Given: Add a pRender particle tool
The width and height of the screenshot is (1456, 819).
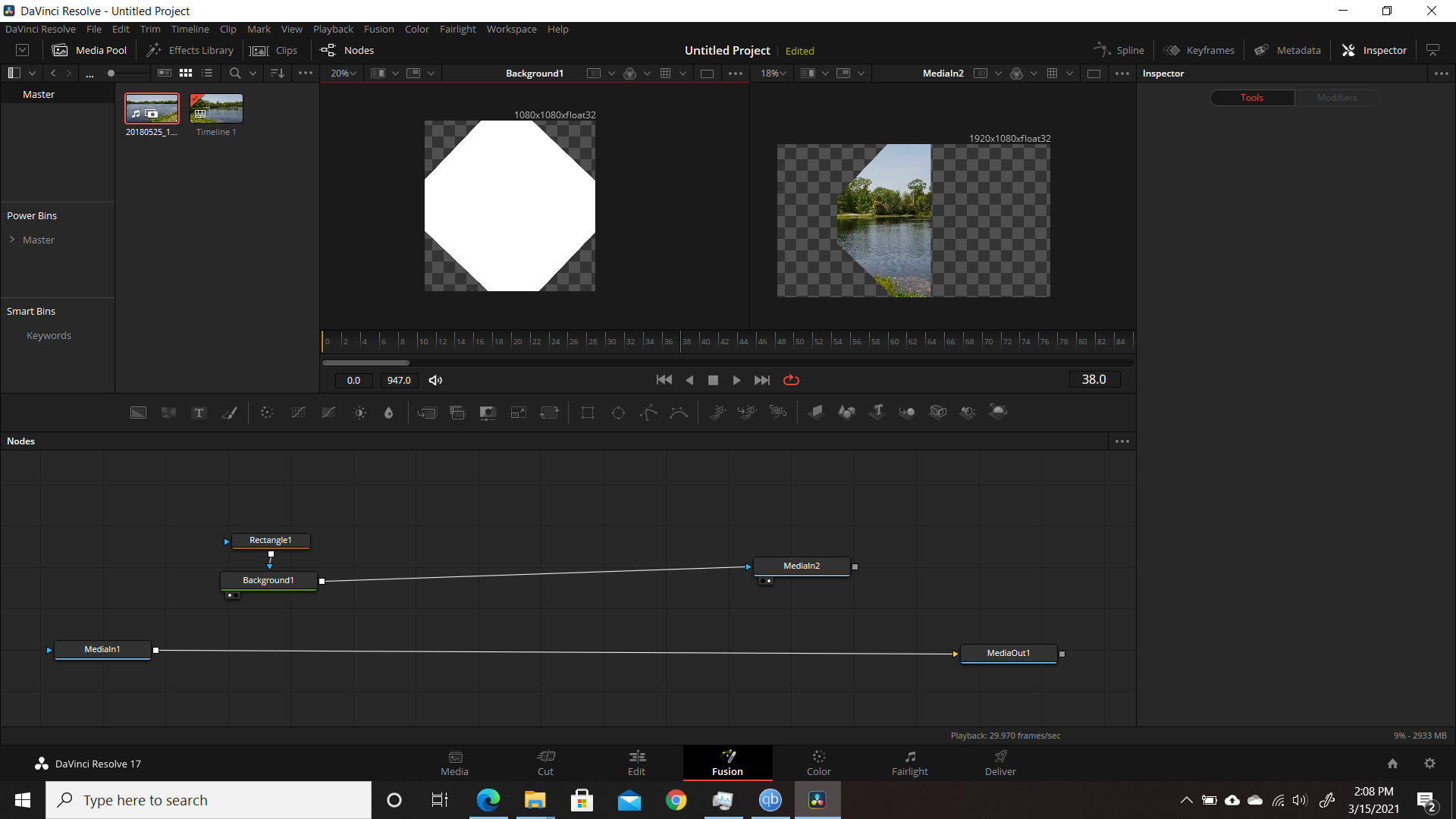Looking at the screenshot, I should (x=778, y=413).
